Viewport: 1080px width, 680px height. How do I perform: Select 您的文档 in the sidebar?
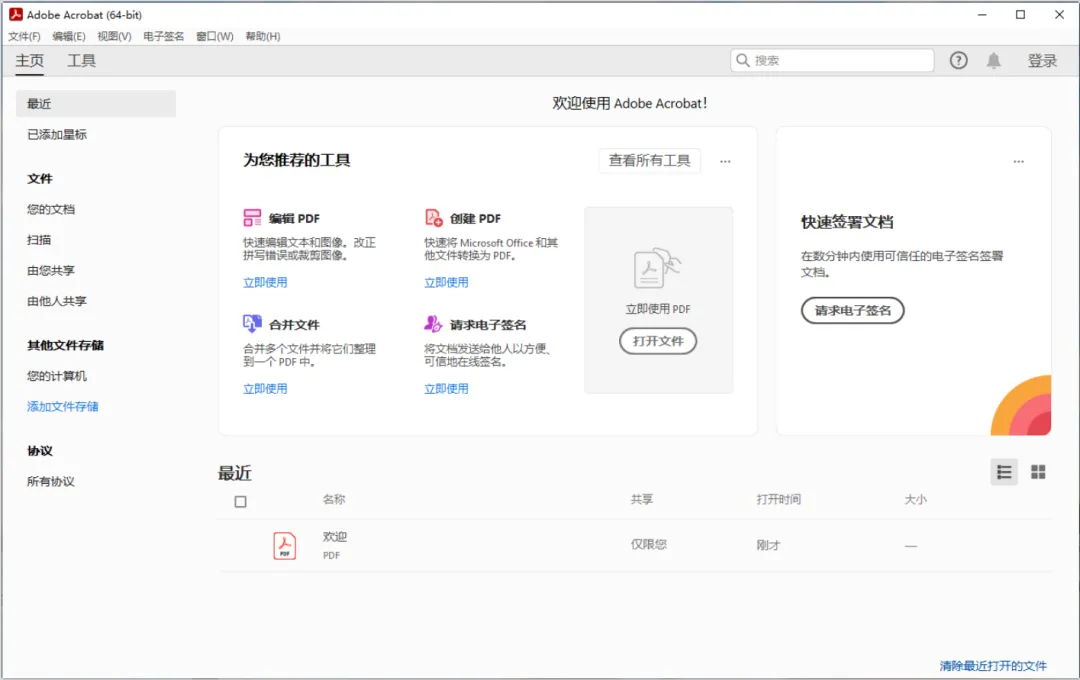pyautogui.click(x=51, y=209)
